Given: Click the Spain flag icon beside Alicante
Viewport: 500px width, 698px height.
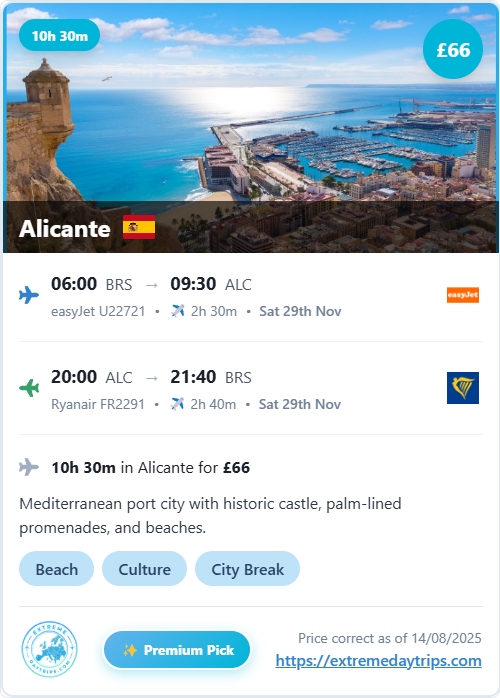Looking at the screenshot, I should (139, 227).
